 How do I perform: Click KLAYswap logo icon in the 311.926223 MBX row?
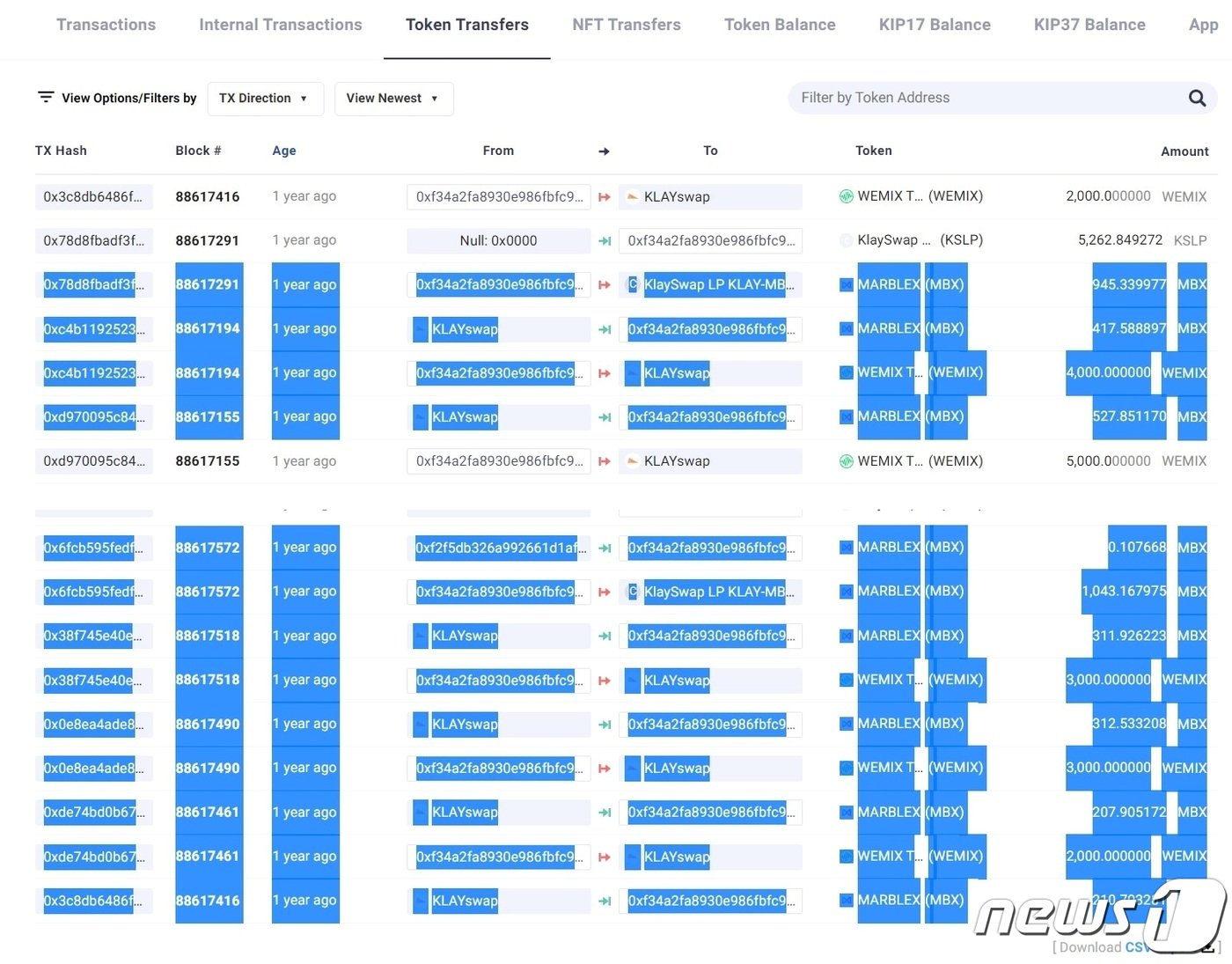[x=421, y=636]
